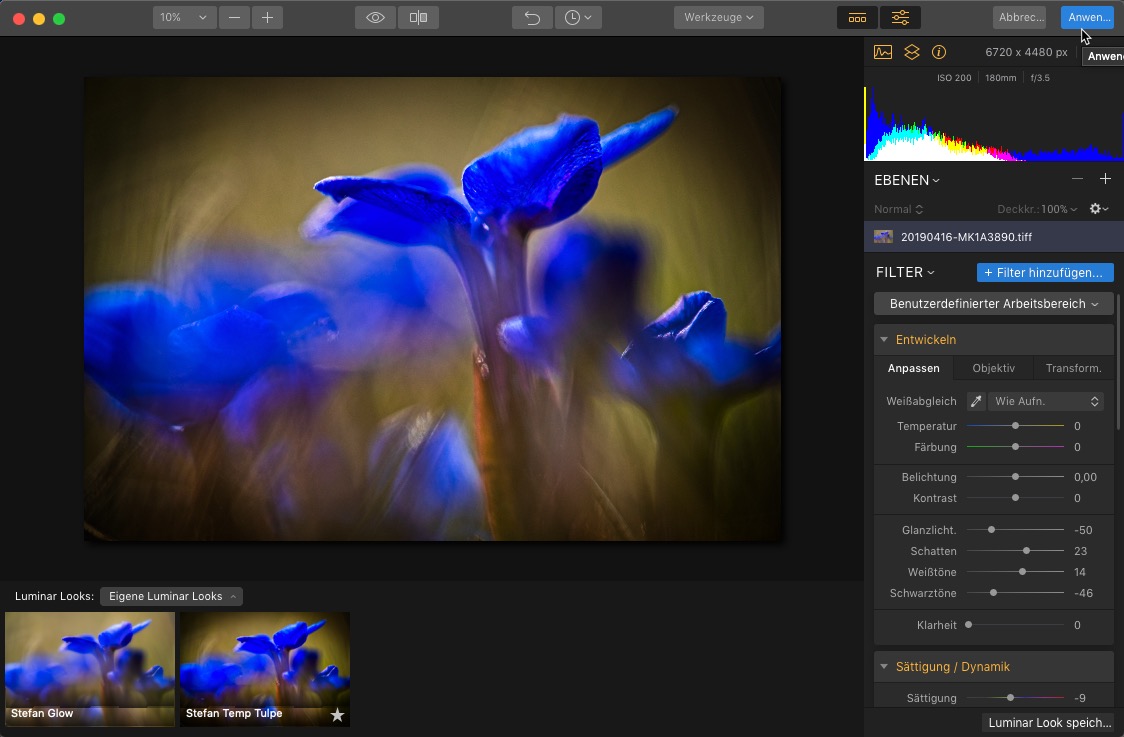Open the Wie Aufn. white balance dropdown

click(x=1045, y=401)
